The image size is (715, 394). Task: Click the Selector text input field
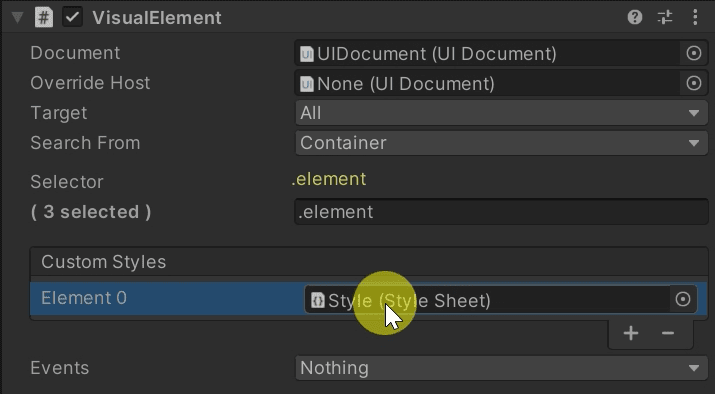tap(502, 212)
